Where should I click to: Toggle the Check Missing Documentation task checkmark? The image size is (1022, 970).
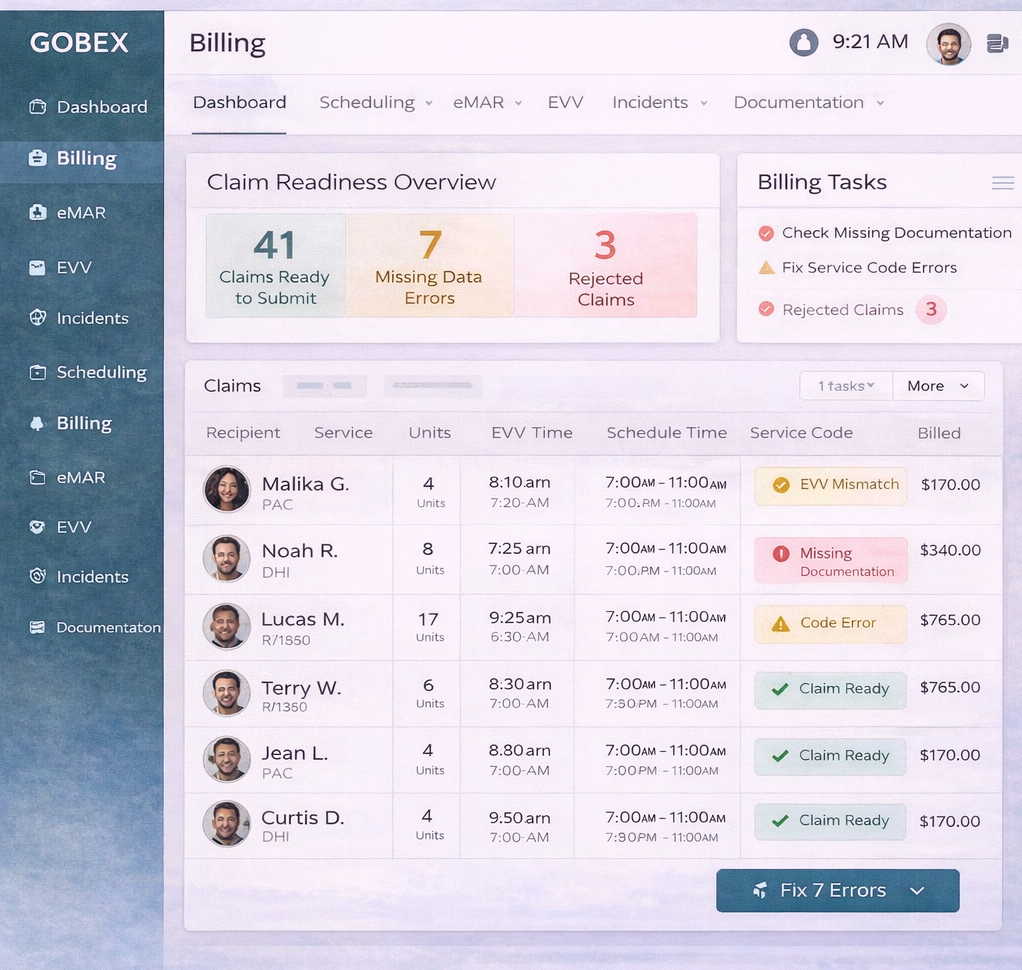(766, 233)
